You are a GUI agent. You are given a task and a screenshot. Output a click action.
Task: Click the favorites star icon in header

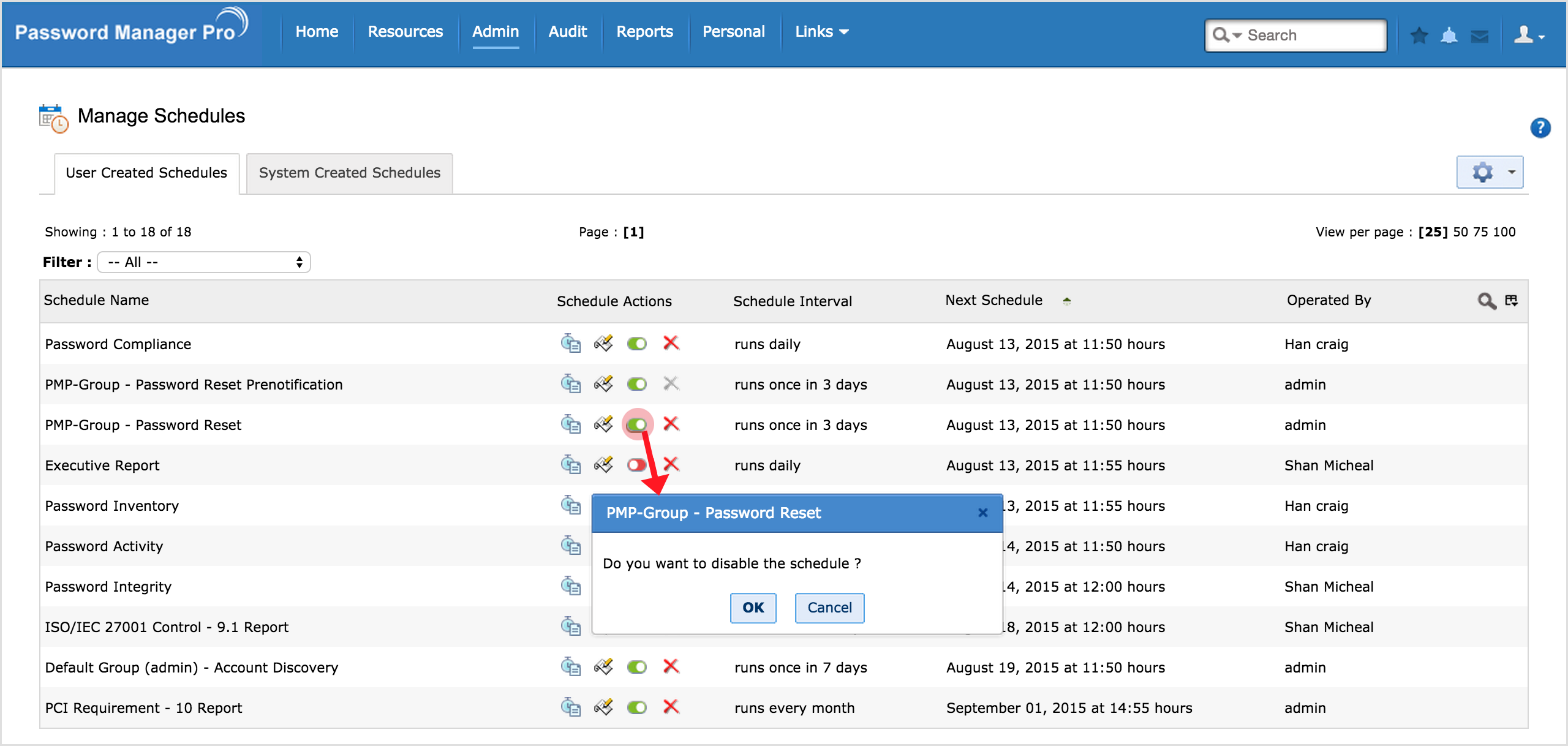click(1419, 36)
